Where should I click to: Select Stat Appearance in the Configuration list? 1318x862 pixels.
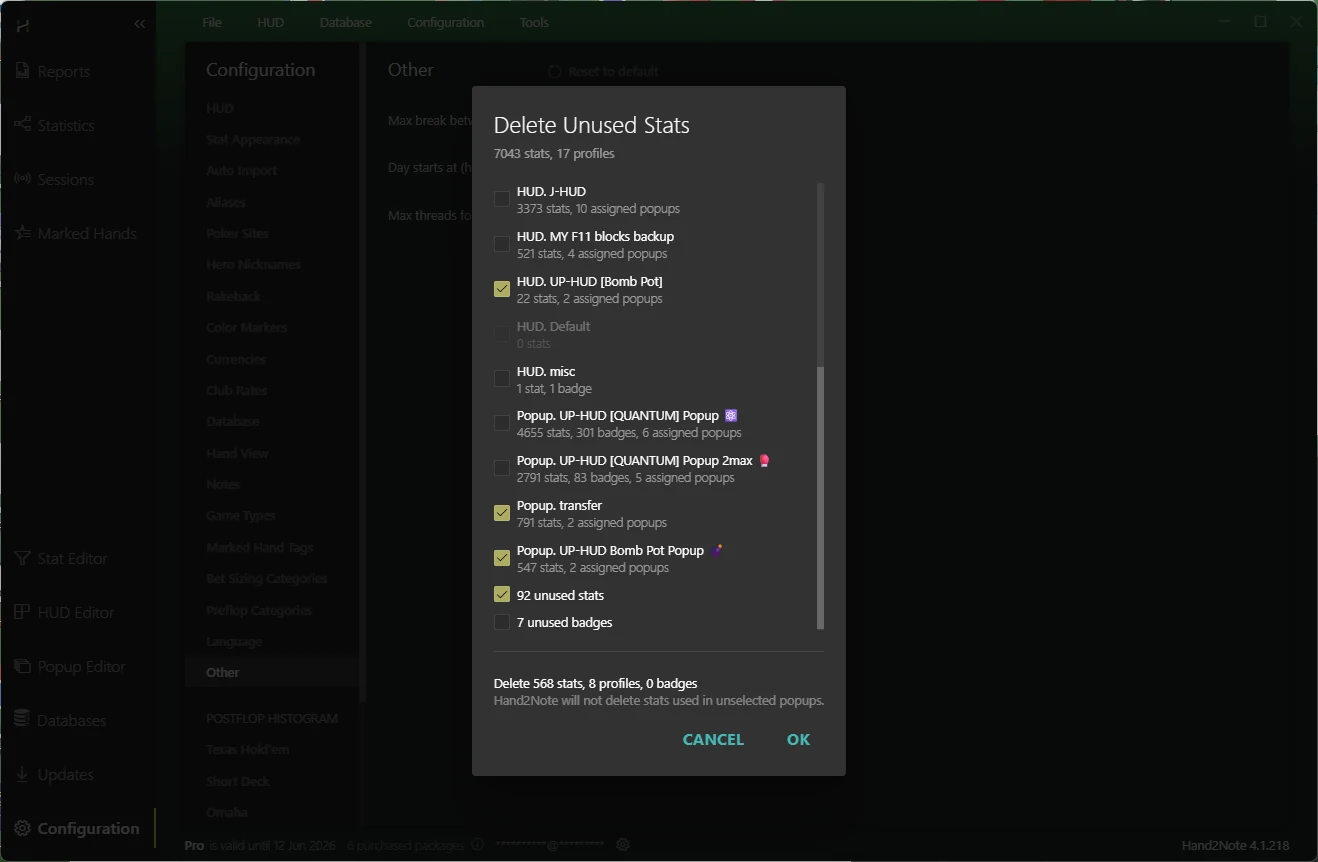(x=253, y=140)
